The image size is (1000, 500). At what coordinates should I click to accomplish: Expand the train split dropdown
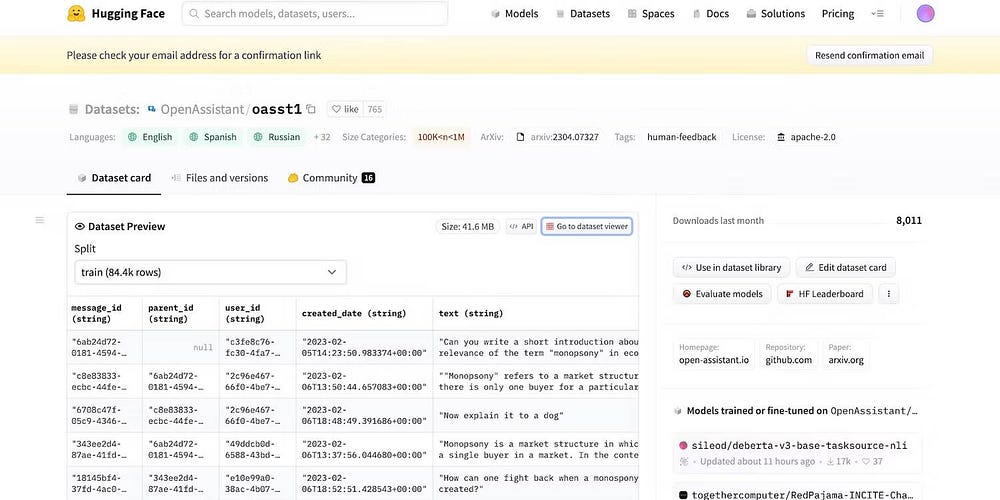210,272
